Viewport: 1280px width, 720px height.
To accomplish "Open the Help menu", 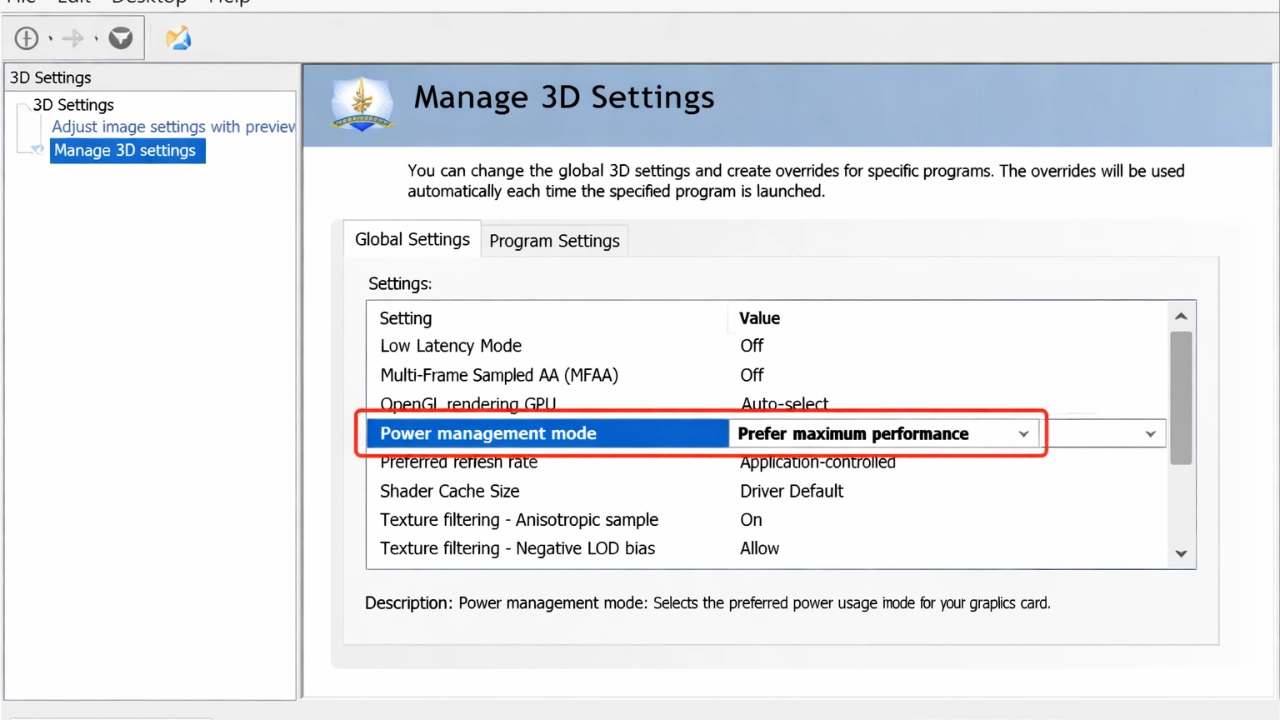I will point(228,3).
